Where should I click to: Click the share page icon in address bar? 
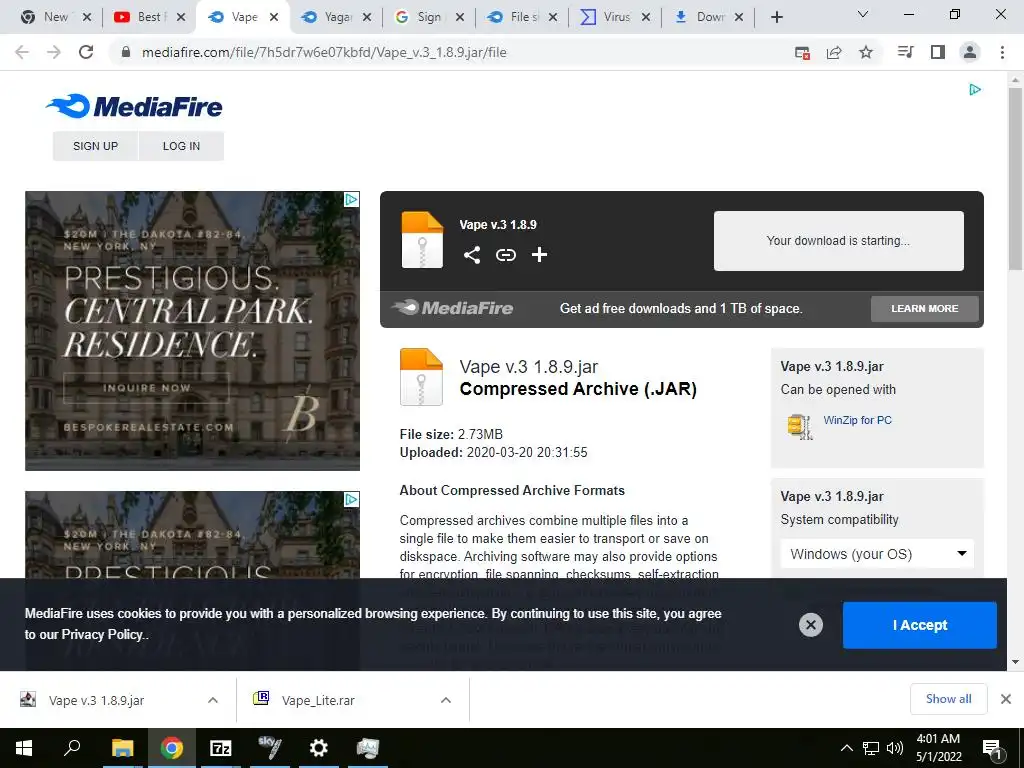point(834,52)
